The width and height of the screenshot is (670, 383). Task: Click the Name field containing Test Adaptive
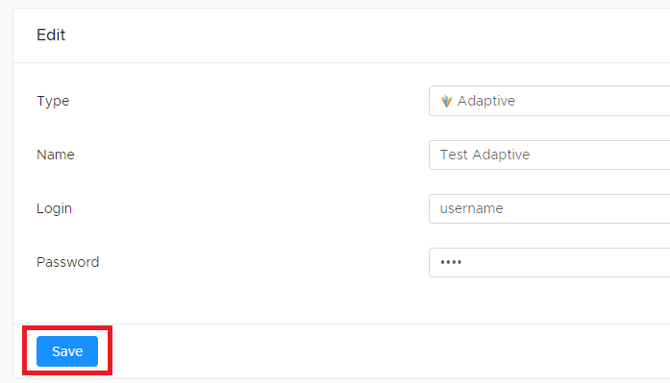tap(550, 155)
